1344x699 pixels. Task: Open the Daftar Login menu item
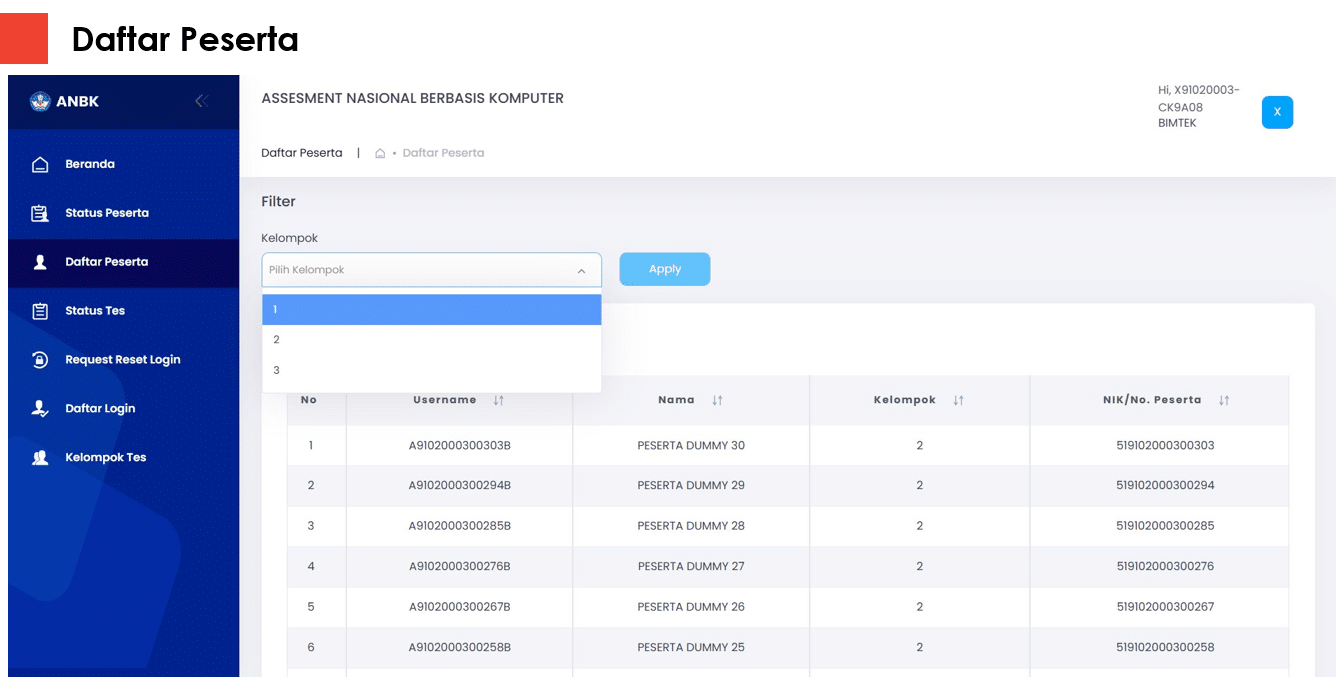(123, 408)
